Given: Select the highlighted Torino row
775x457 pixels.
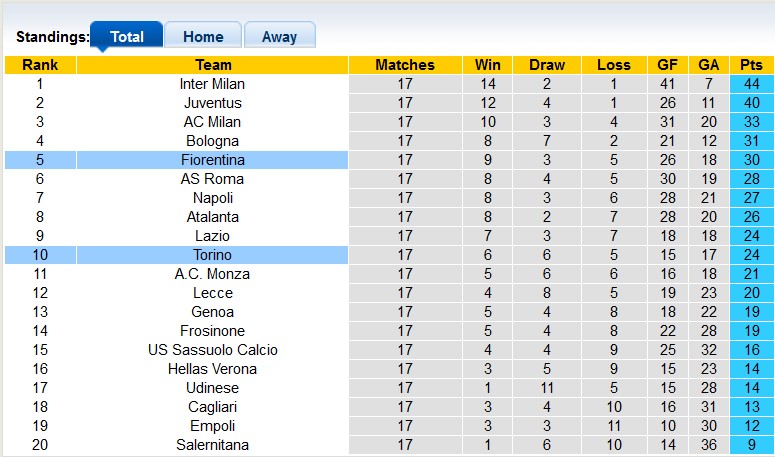Looking at the screenshot, I should [212, 255].
